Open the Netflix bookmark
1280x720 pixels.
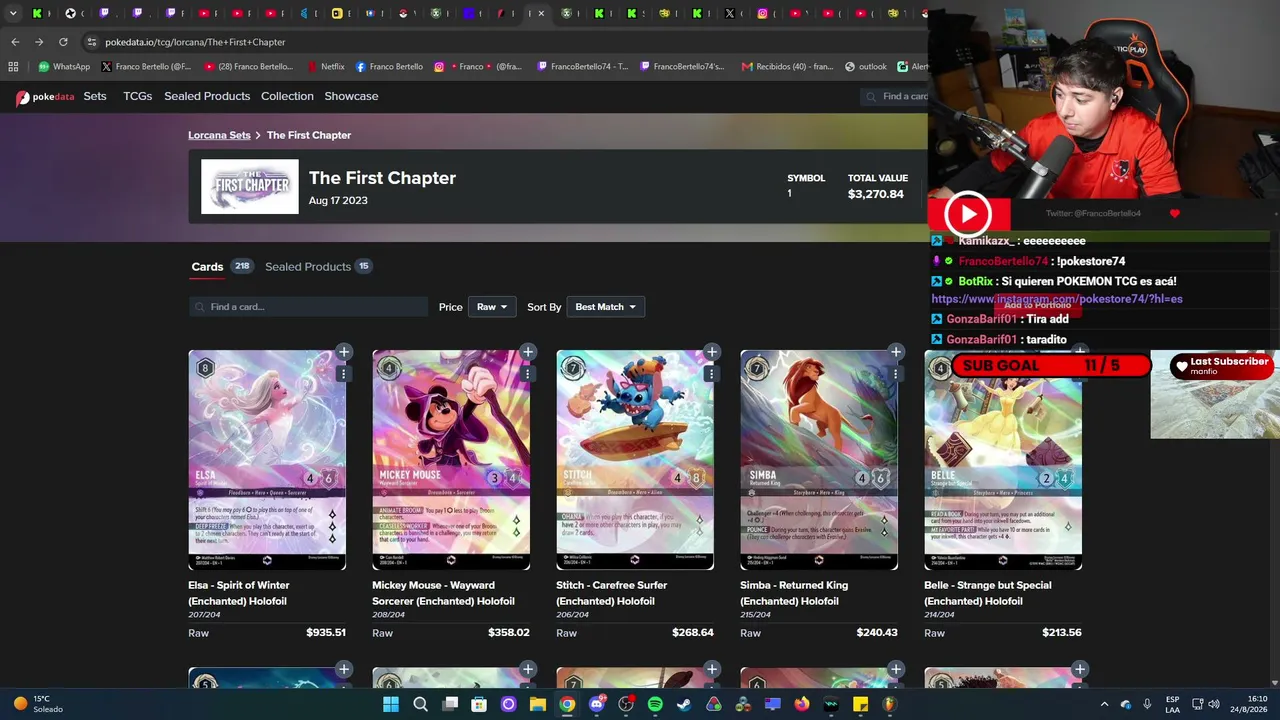click(325, 67)
